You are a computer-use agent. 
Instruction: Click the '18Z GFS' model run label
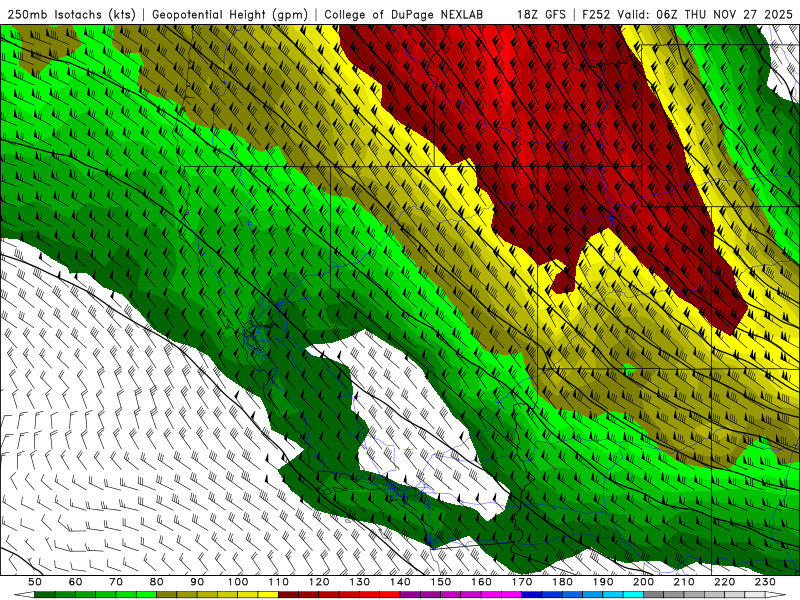541,14
